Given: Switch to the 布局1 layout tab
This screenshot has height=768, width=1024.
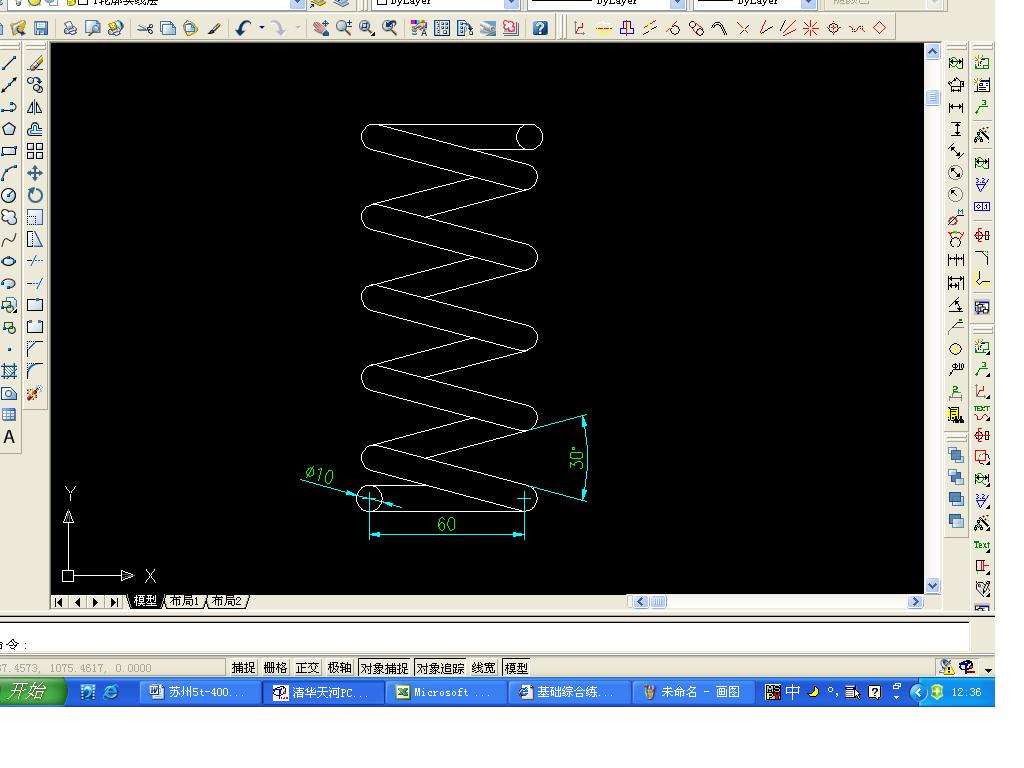Looking at the screenshot, I should tap(184, 601).
